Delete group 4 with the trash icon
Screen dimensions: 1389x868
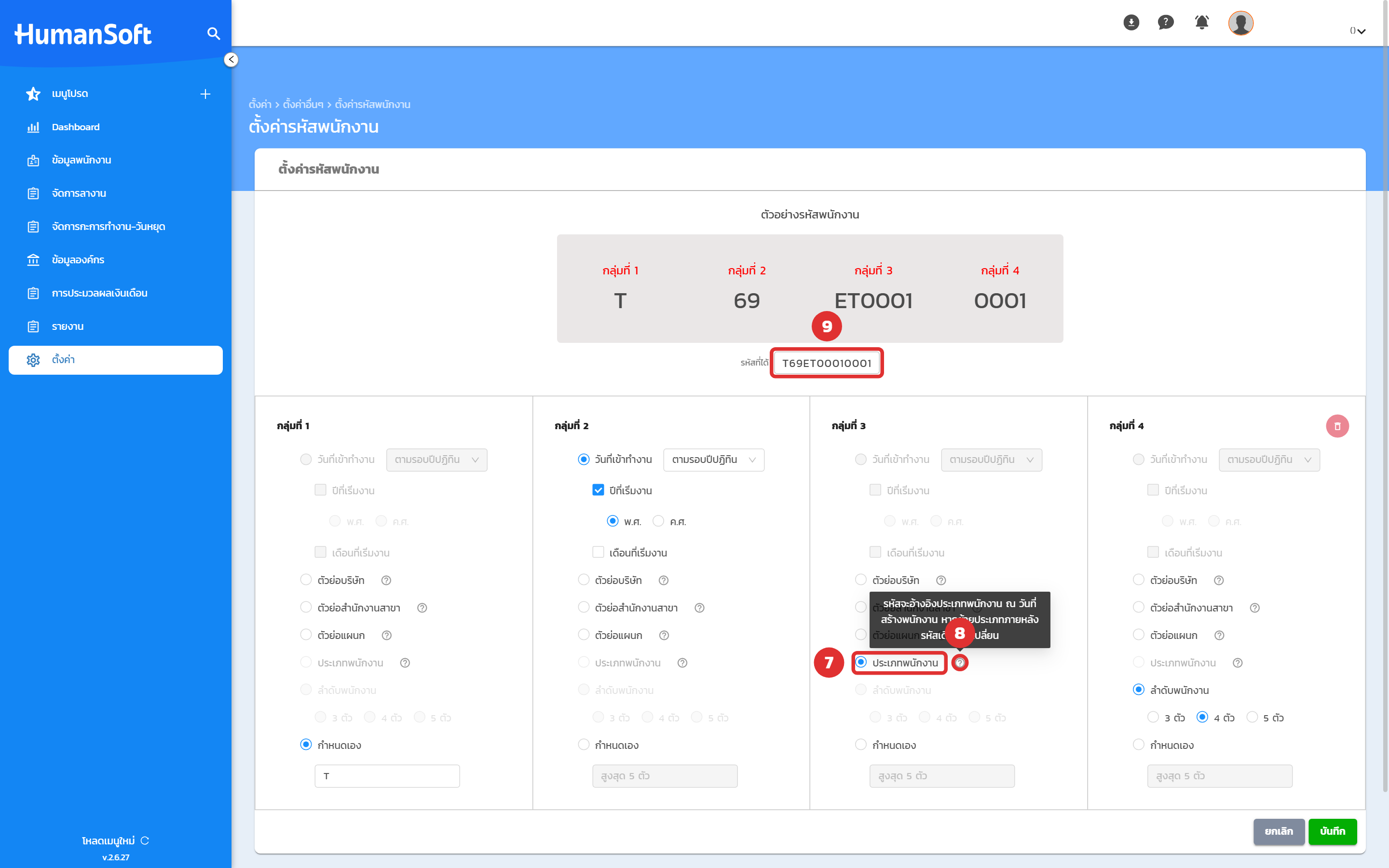point(1337,426)
